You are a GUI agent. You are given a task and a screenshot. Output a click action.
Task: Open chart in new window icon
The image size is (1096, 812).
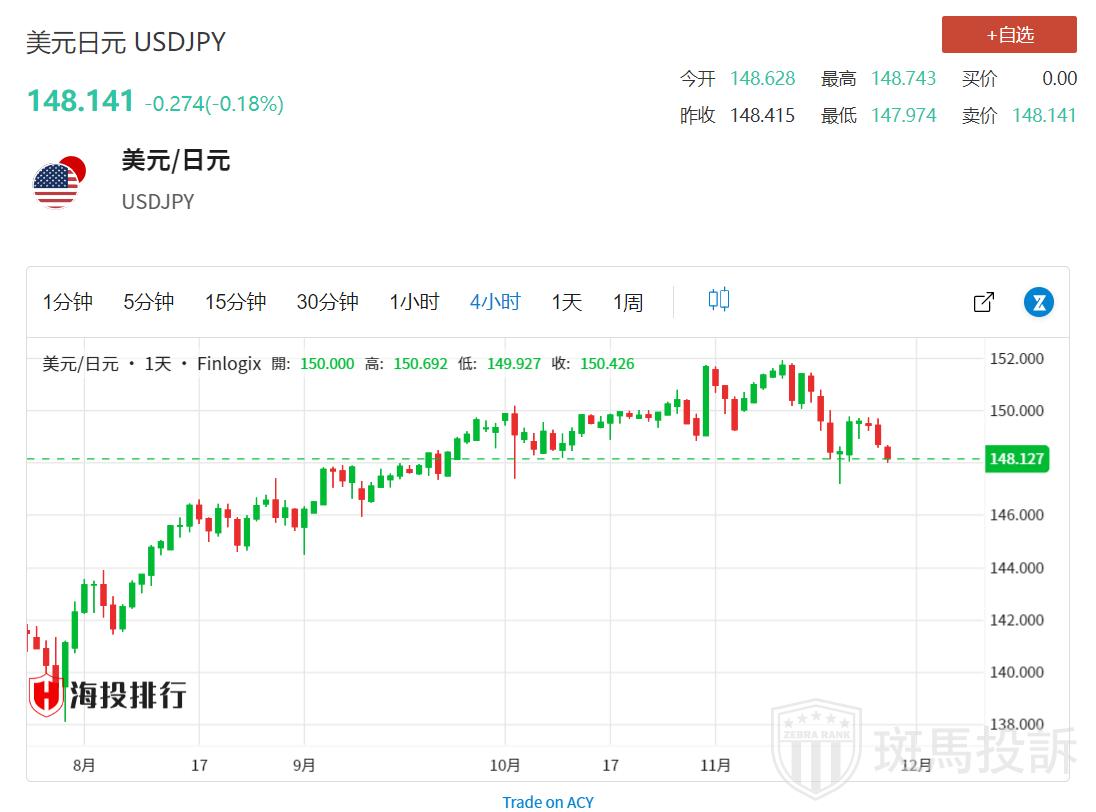983,302
